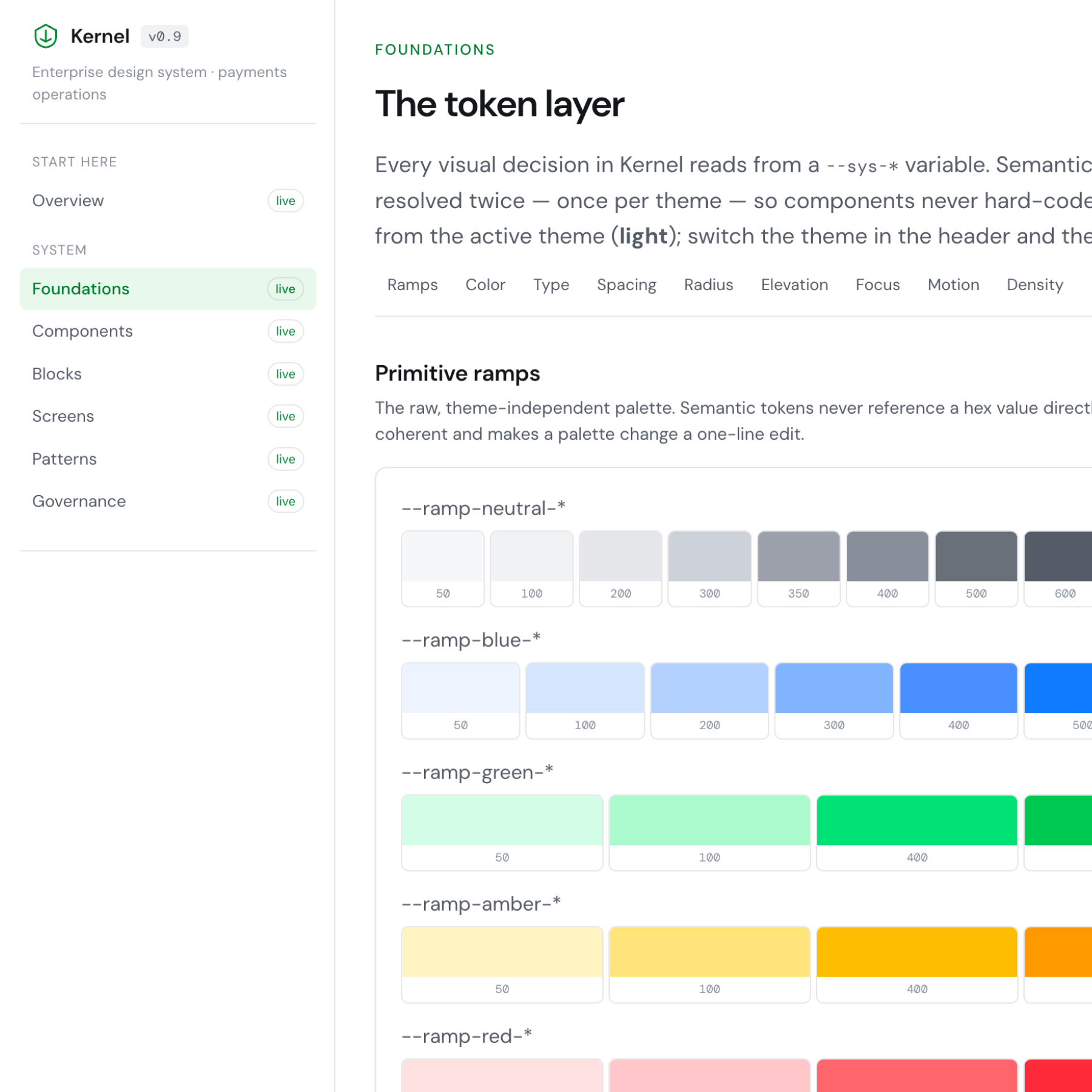Select the blue 100 swatch

point(585,701)
